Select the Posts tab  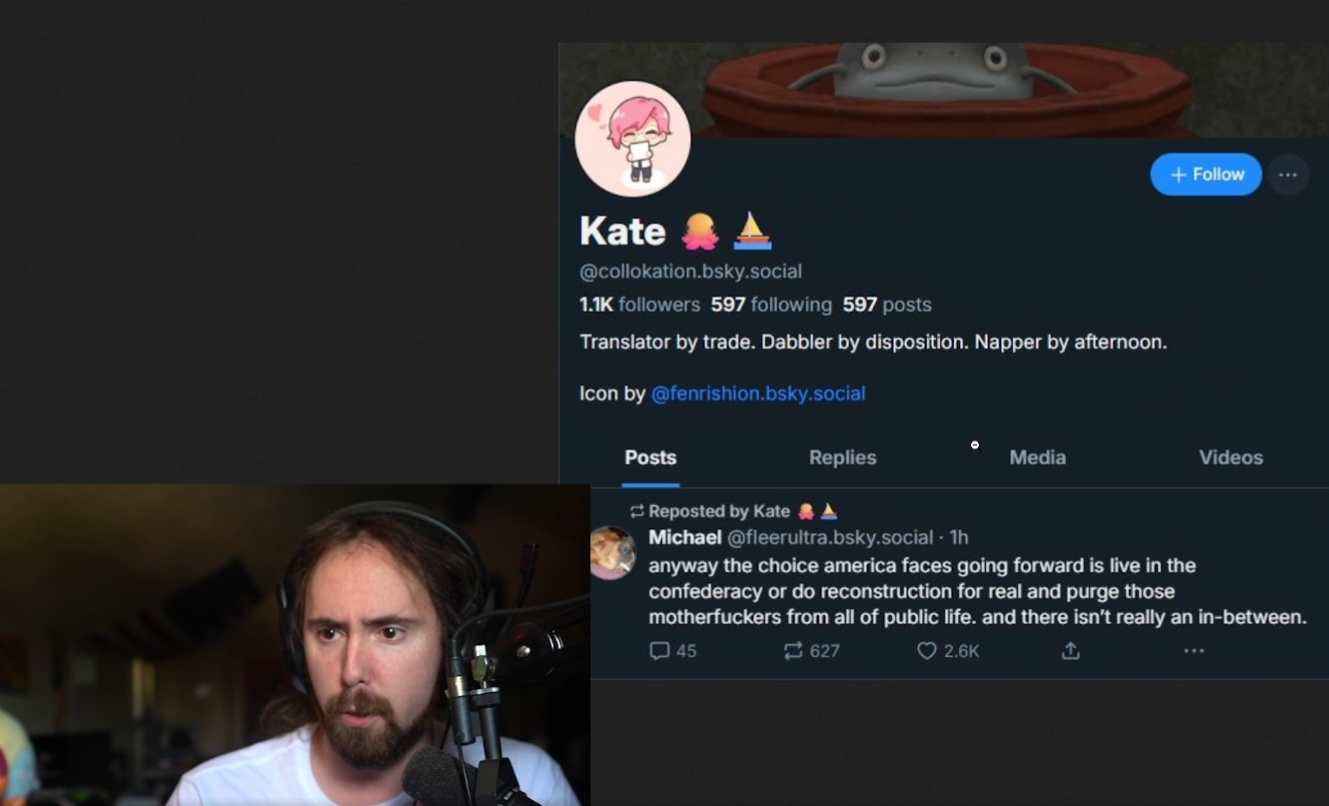650,457
